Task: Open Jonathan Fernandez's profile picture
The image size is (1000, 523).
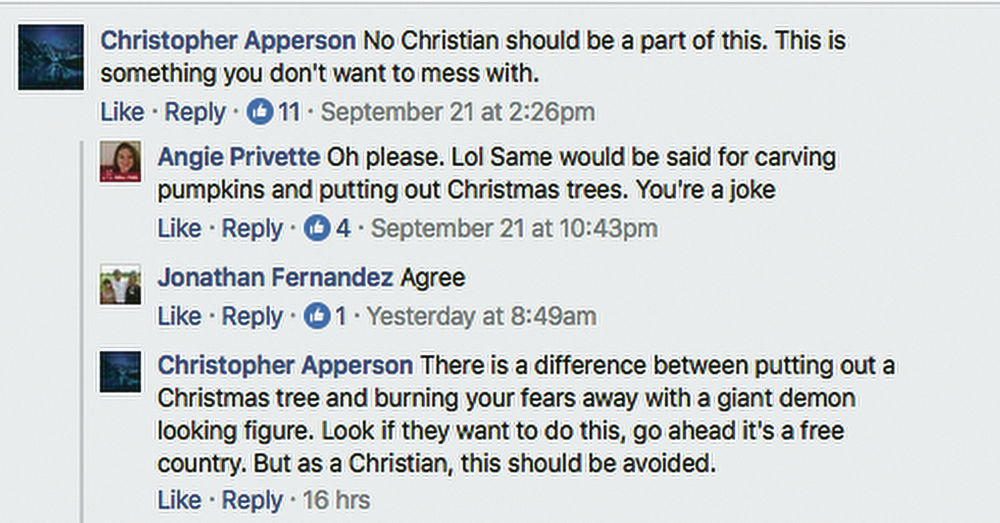Action: click(120, 286)
